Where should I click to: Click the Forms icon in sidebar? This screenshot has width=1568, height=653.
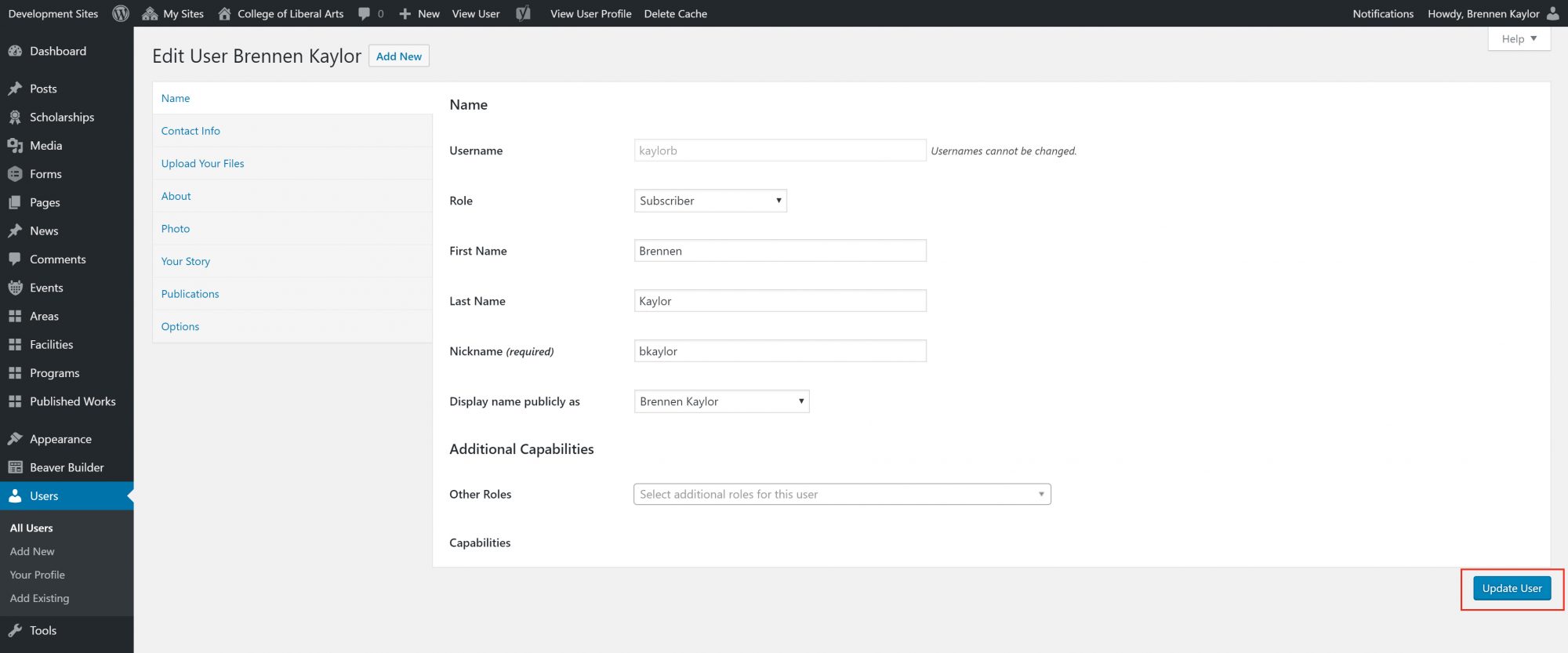(15, 174)
